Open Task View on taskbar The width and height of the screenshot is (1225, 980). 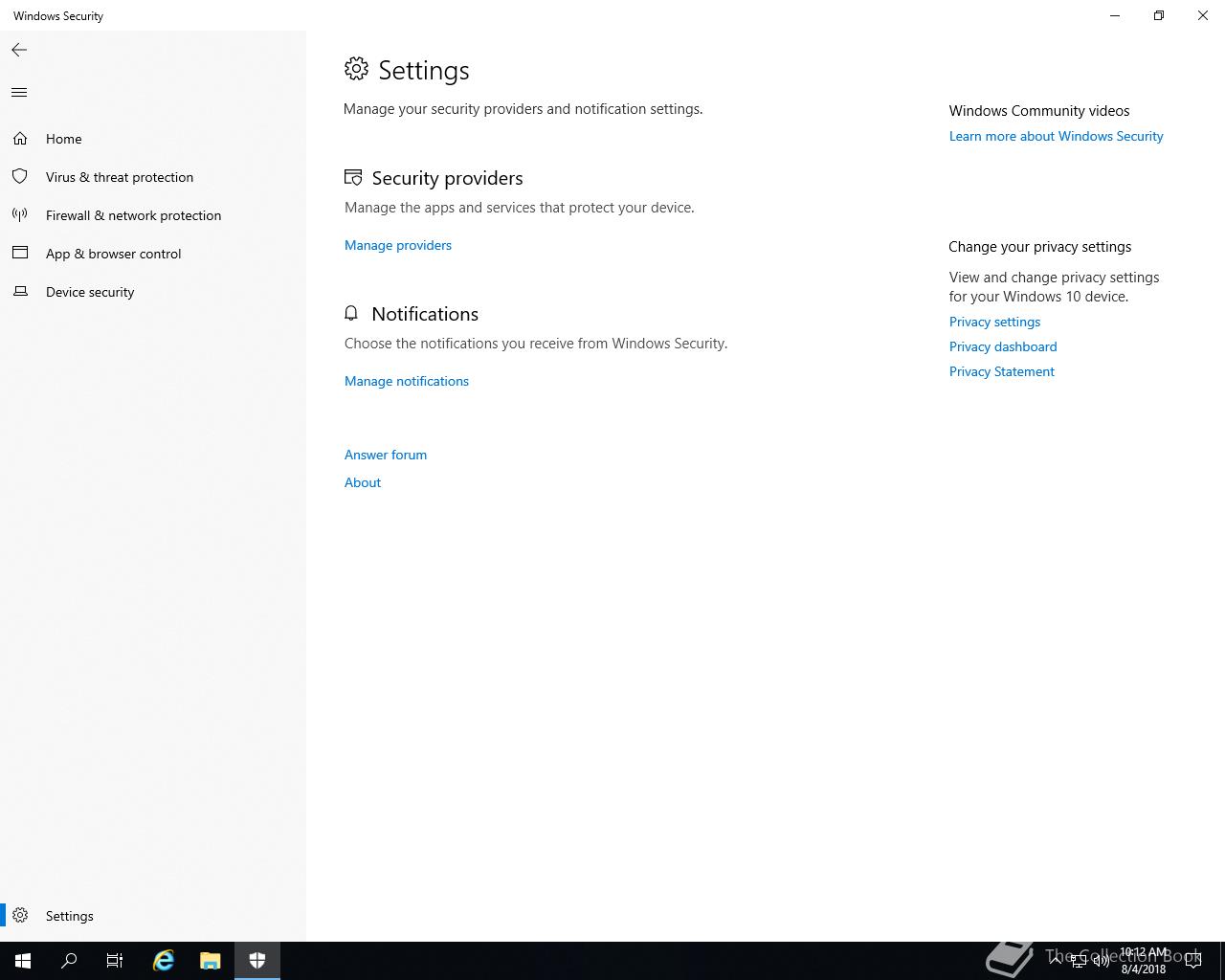(x=115, y=961)
